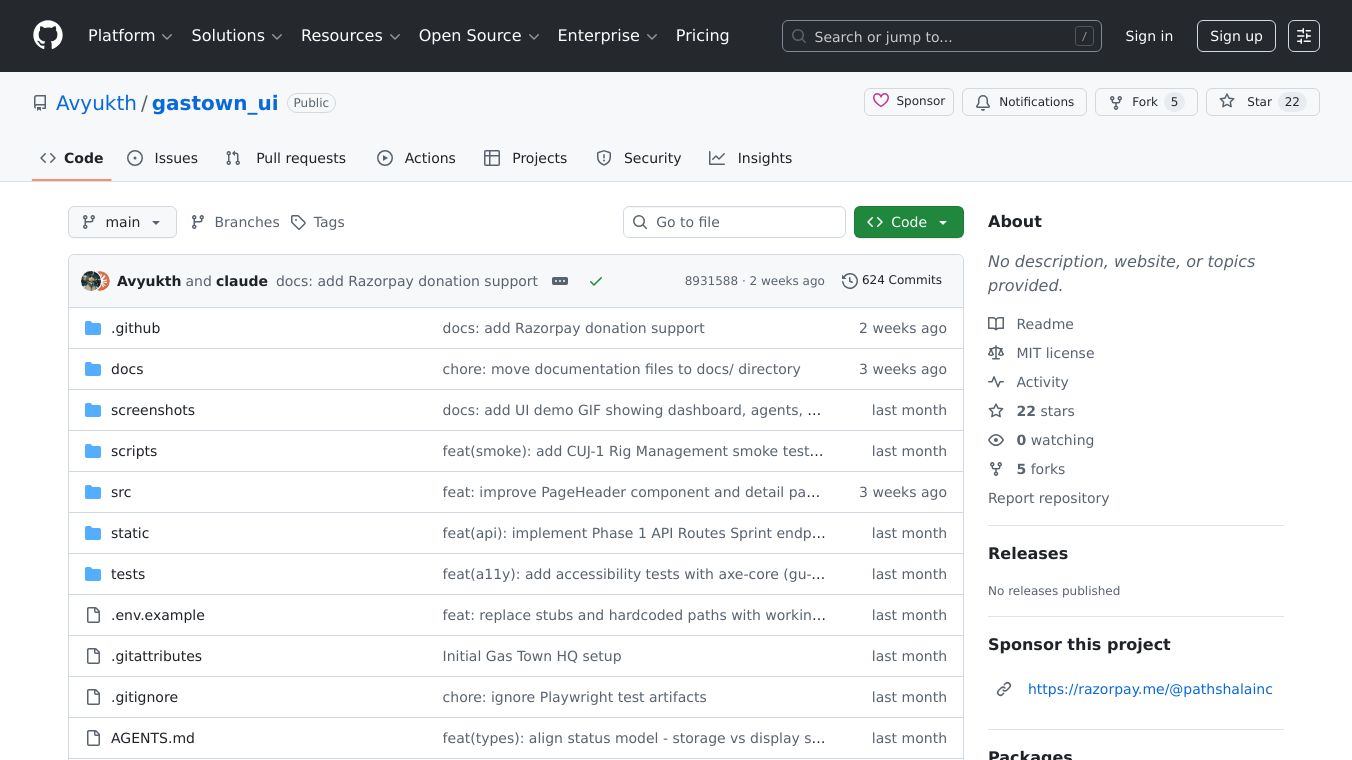The height and width of the screenshot is (760, 1352).
Task: Click the Fork repository icon
Action: pyautogui.click(x=1116, y=102)
